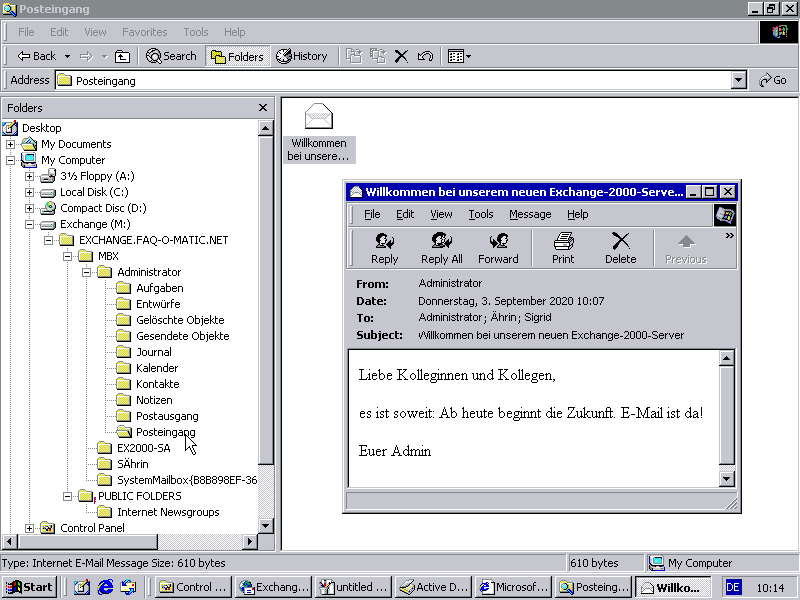Collapse the PUBLIC FOLDERS node
The height and width of the screenshot is (600, 800).
67,496
